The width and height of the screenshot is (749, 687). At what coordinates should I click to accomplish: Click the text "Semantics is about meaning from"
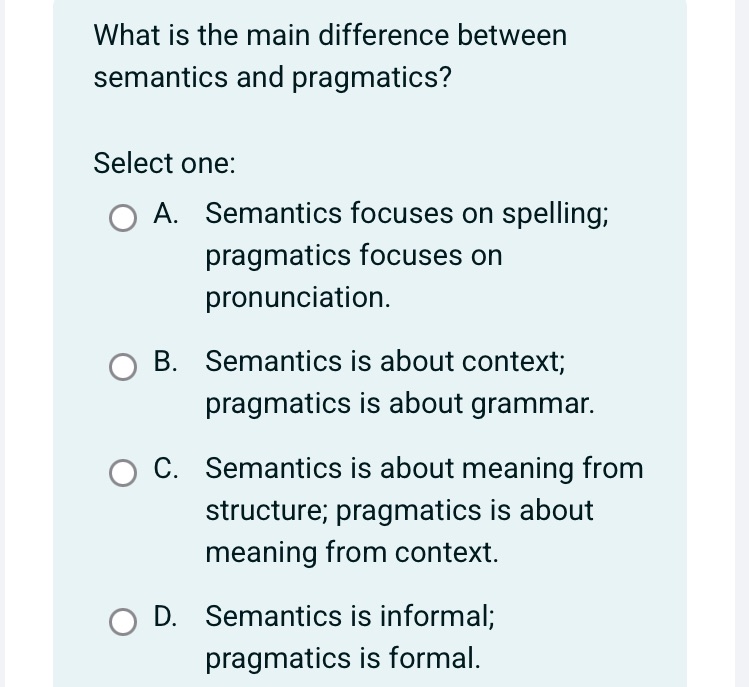click(424, 468)
